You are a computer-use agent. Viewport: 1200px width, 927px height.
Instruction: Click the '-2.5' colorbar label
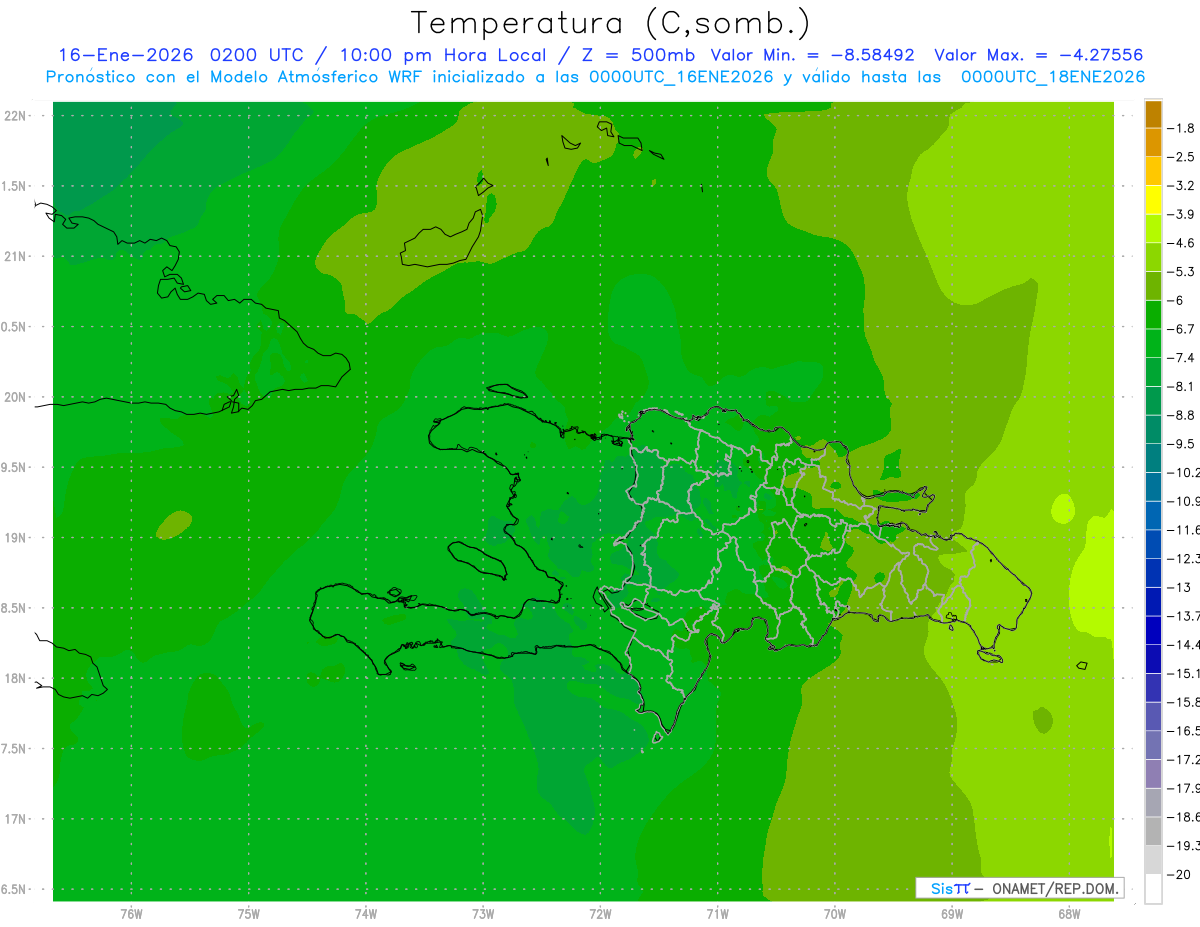coord(1182,157)
